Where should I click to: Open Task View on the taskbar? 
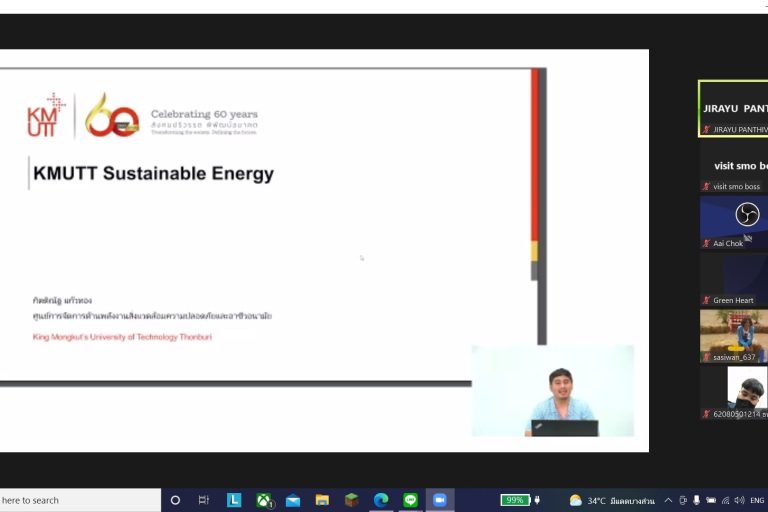pos(204,500)
